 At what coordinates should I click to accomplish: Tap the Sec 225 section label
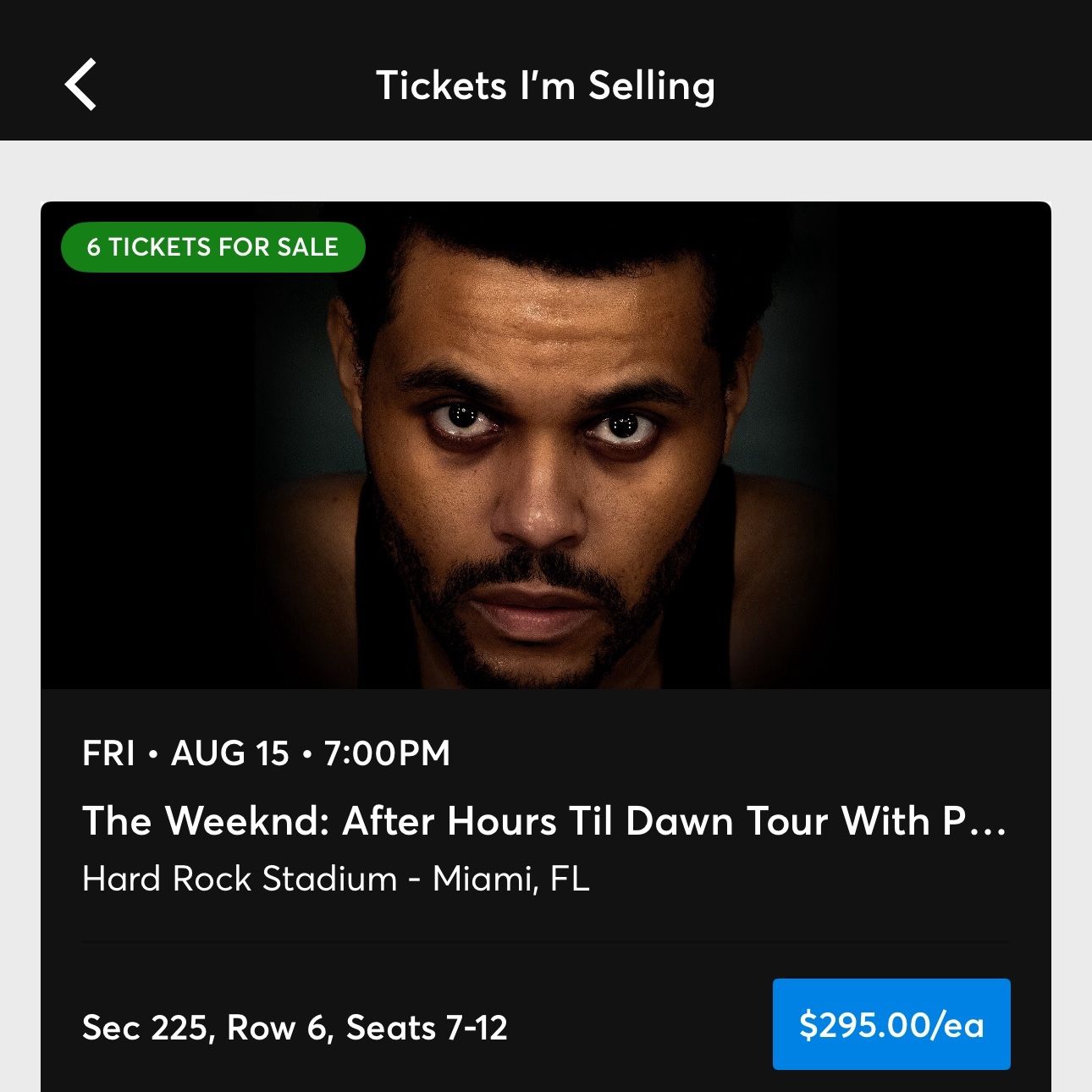145,1028
